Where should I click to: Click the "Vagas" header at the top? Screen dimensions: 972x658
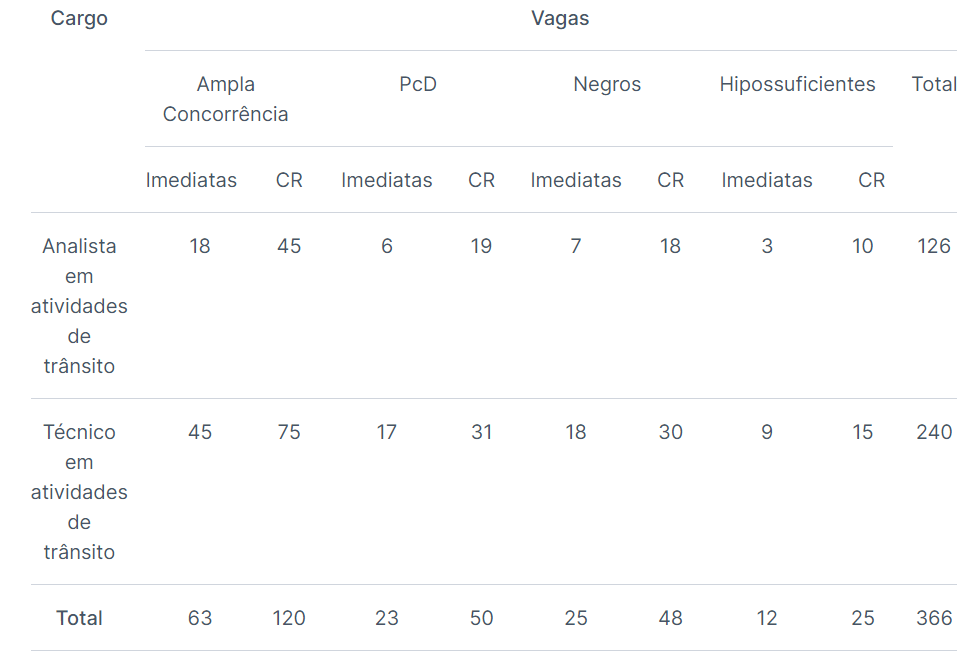(x=560, y=19)
